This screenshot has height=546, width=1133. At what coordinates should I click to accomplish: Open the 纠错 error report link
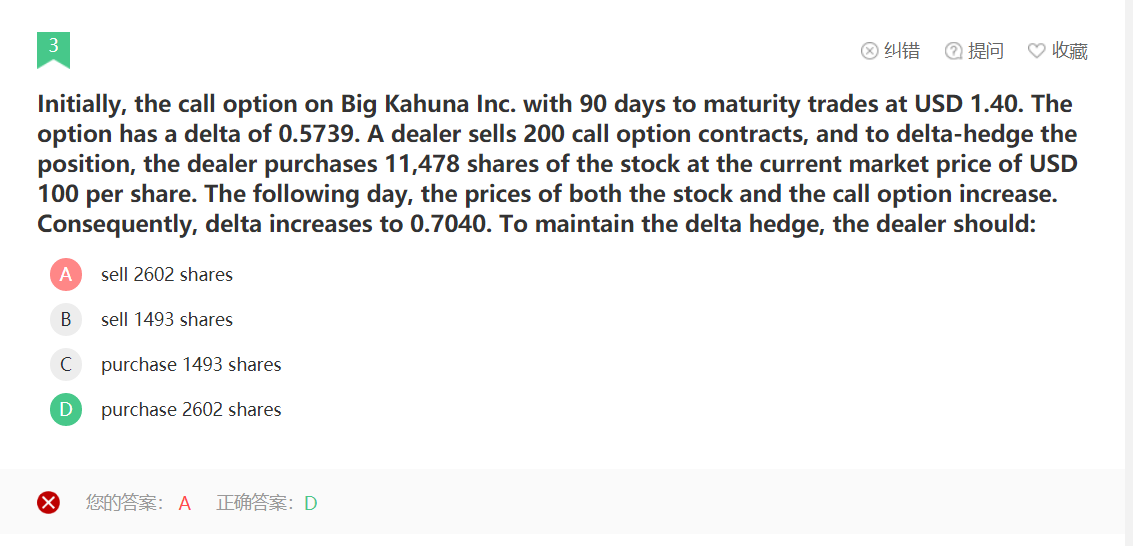[902, 51]
